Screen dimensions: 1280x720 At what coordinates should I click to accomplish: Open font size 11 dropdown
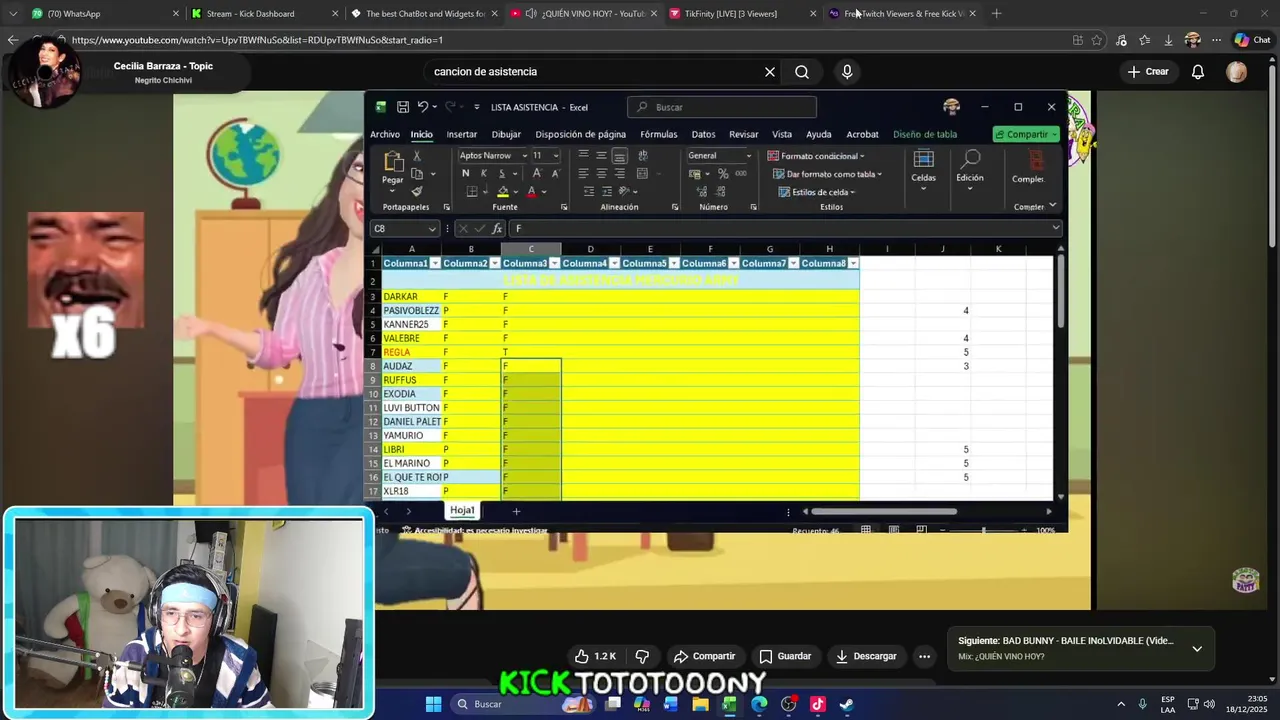tap(556, 156)
